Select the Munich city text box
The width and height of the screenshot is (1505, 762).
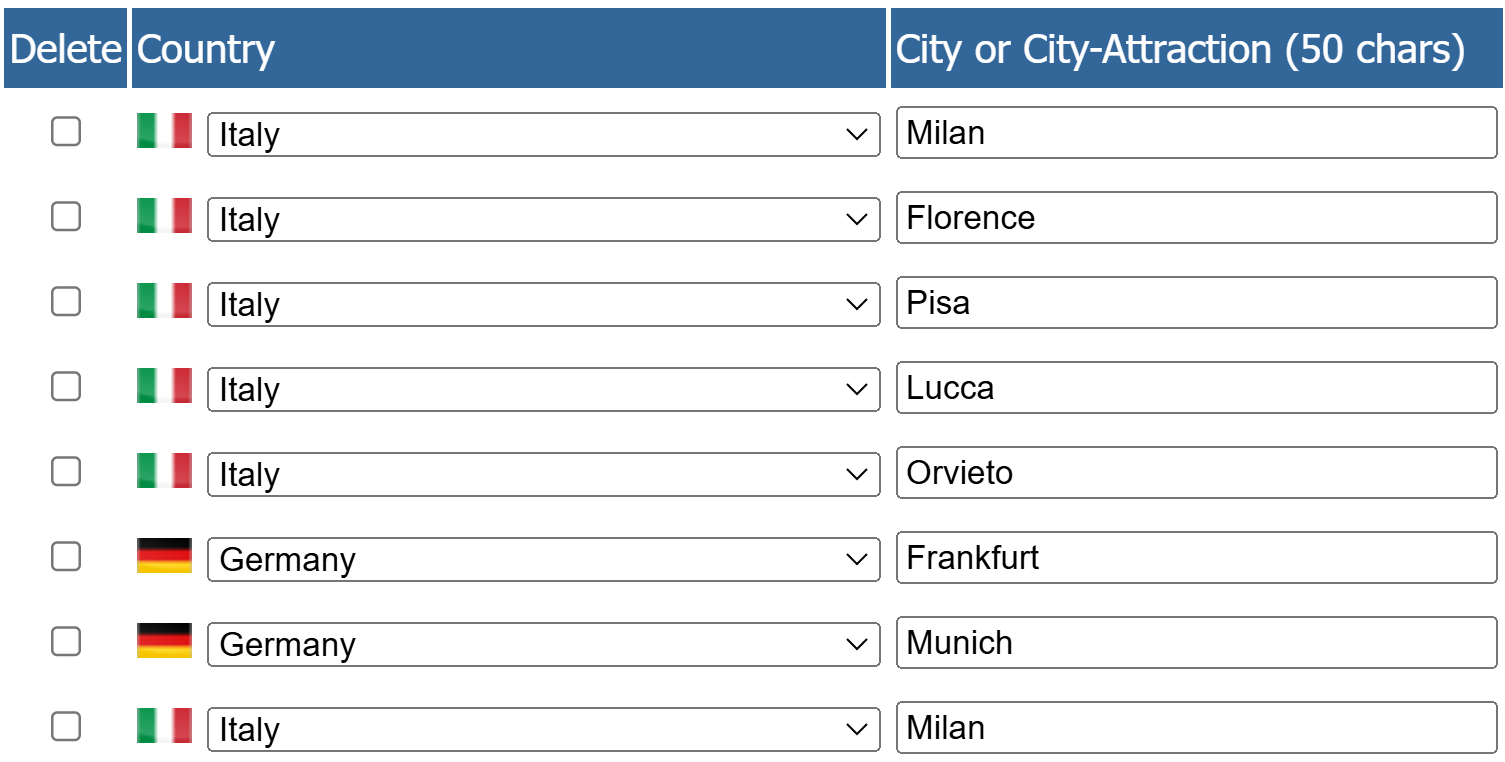click(1197, 643)
